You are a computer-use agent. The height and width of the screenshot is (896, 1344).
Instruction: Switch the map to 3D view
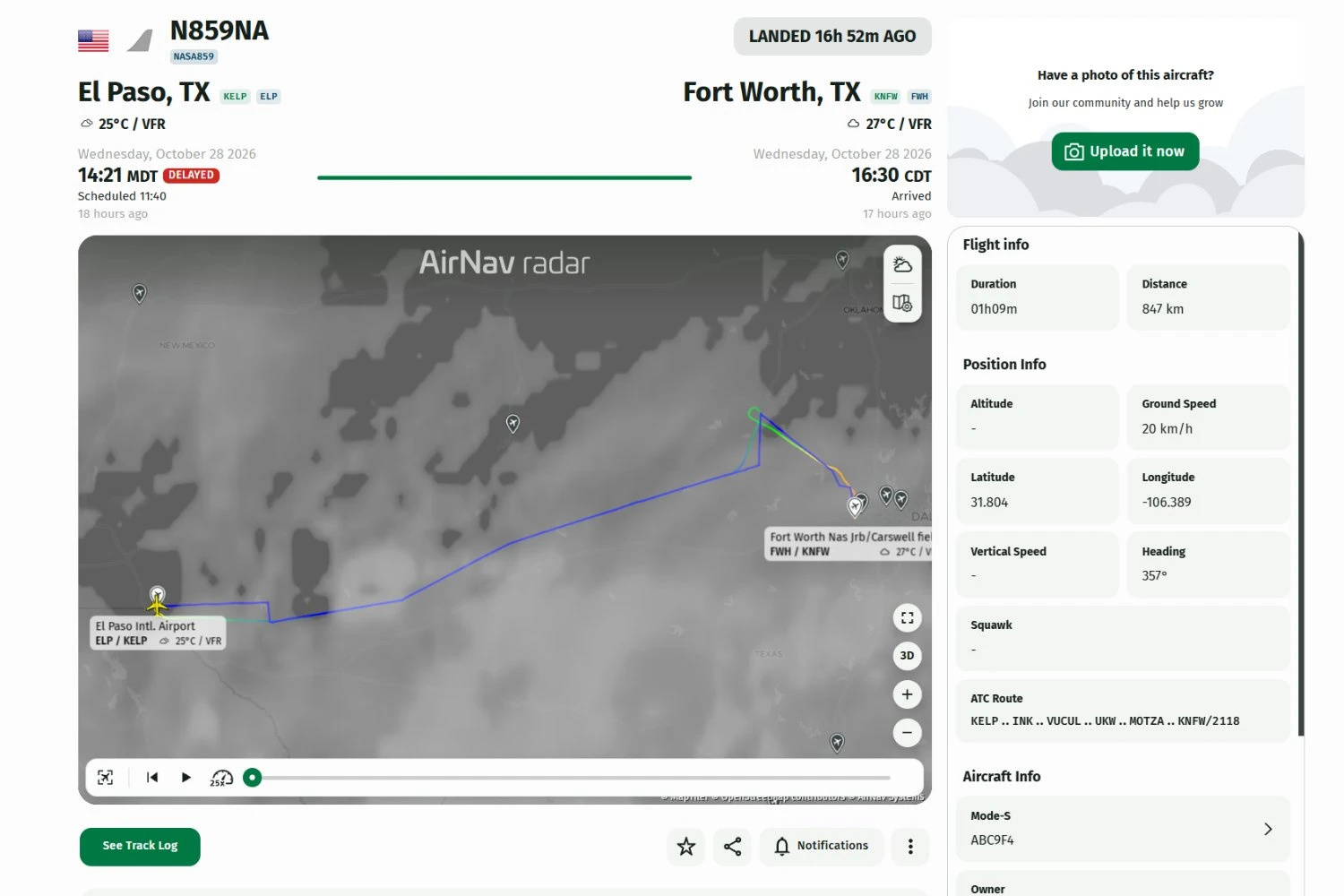[x=907, y=656]
